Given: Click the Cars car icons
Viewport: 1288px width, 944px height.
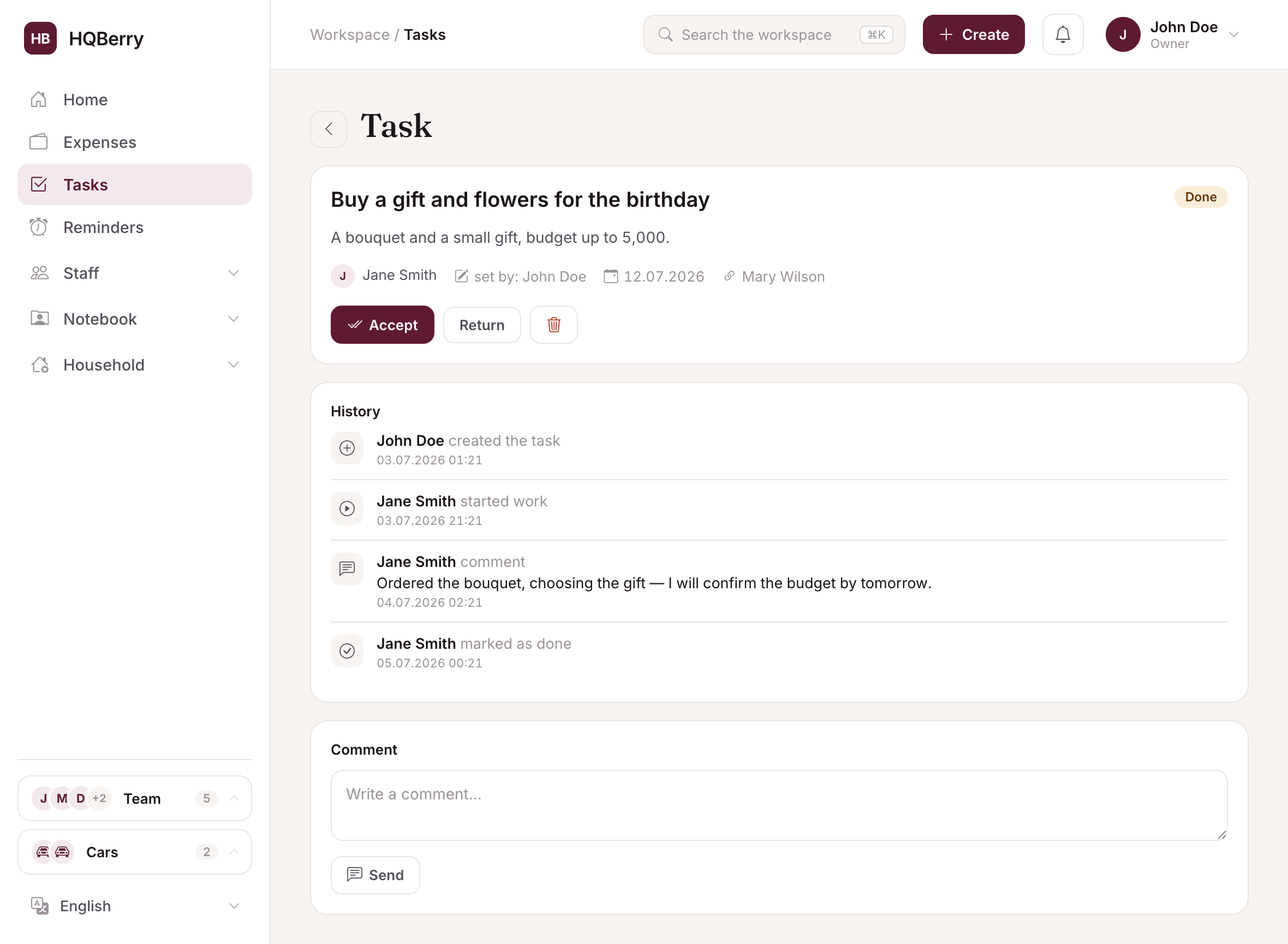Looking at the screenshot, I should coord(52,852).
